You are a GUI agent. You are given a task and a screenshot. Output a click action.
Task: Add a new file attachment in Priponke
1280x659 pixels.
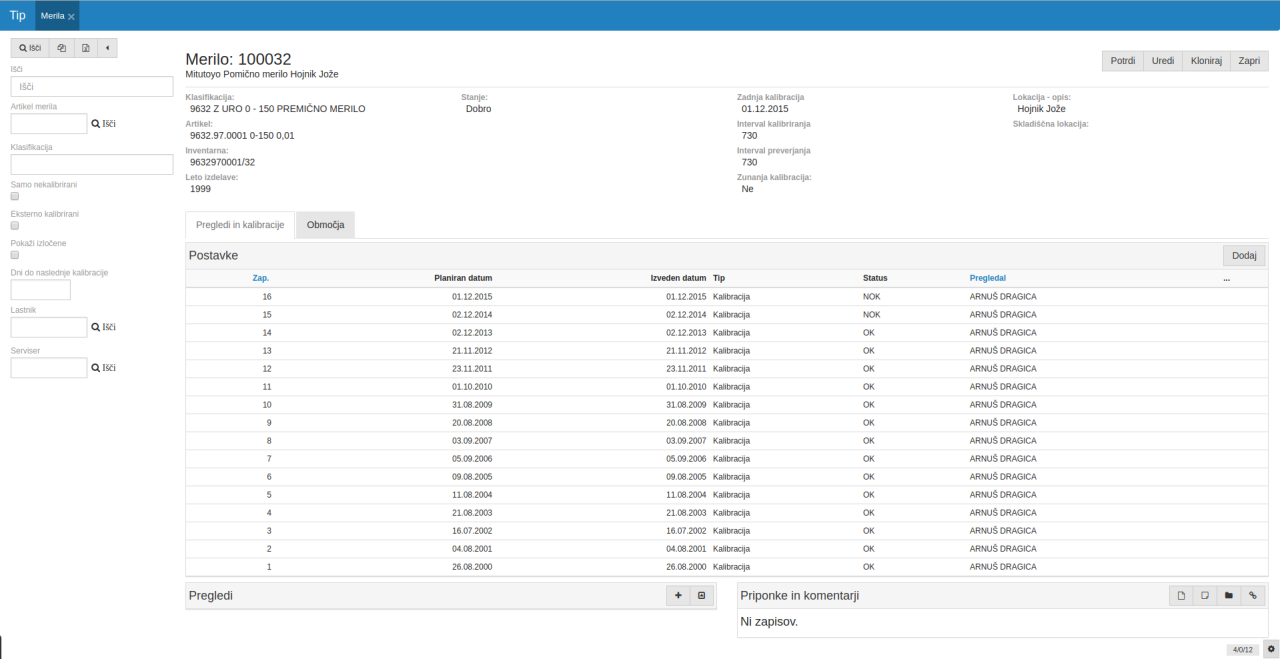click(1181, 596)
